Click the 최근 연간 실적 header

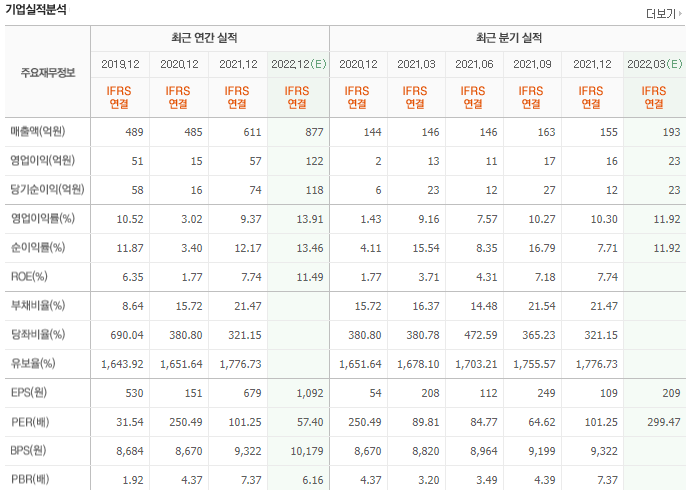pyautogui.click(x=204, y=38)
